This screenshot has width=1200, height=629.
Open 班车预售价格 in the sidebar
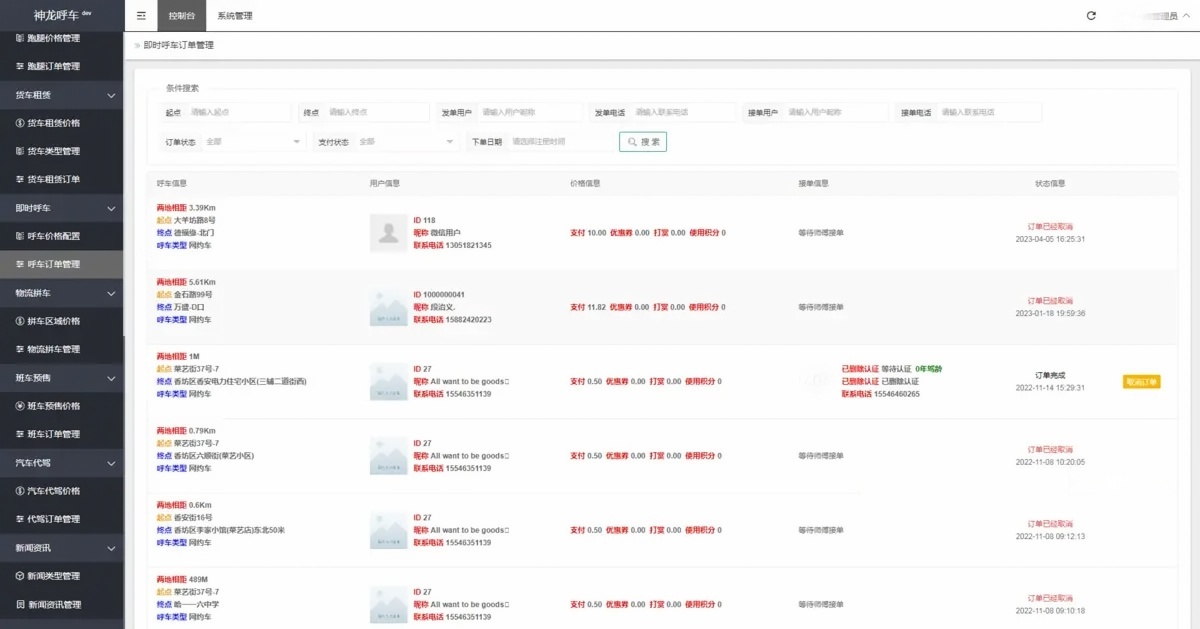(53, 406)
